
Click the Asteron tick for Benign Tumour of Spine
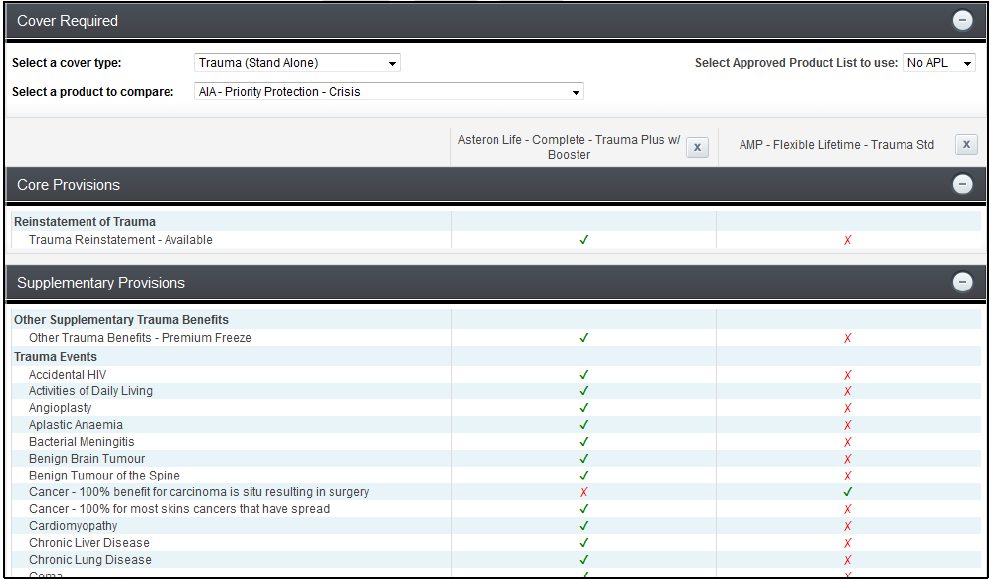coord(584,475)
